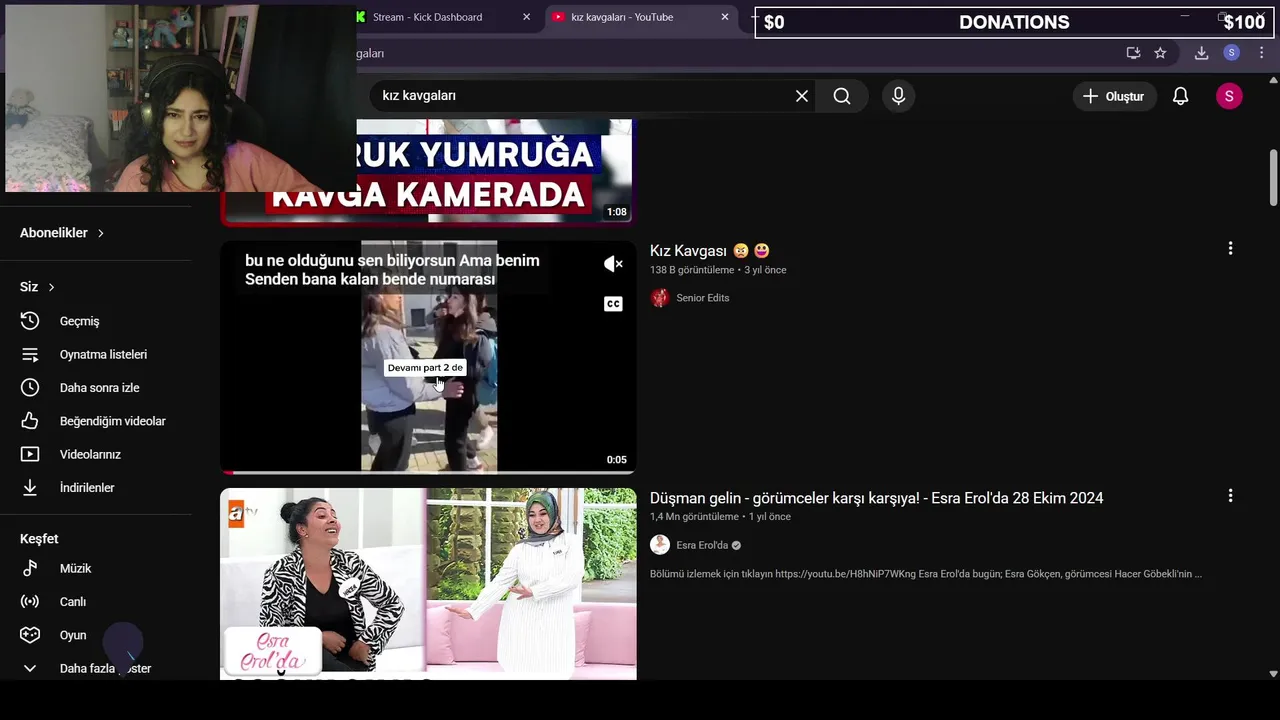Close the kız kavgaları YouTube tab
The image size is (1280, 720).
click(725, 17)
